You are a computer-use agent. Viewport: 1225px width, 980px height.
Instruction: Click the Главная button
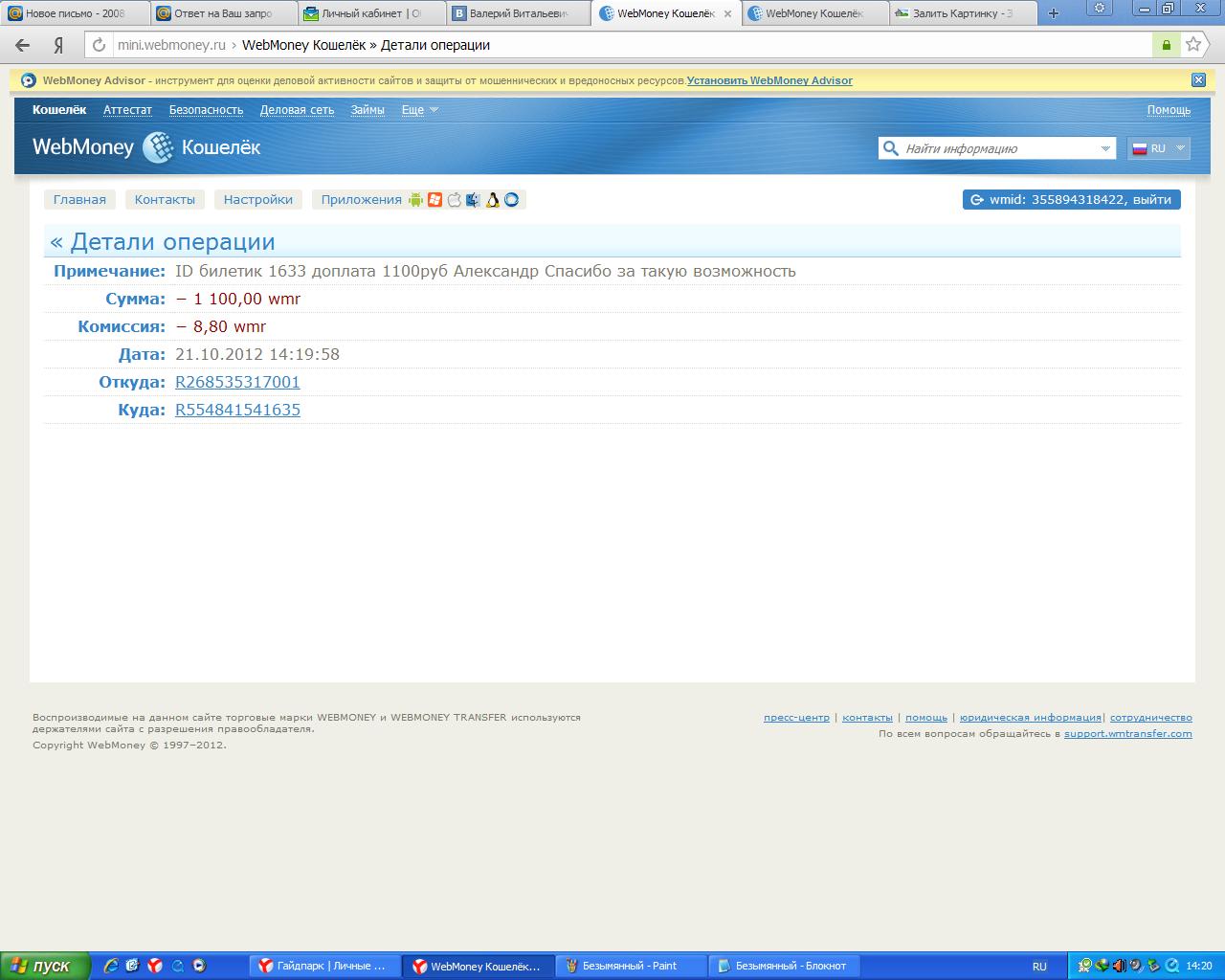pyautogui.click(x=79, y=199)
